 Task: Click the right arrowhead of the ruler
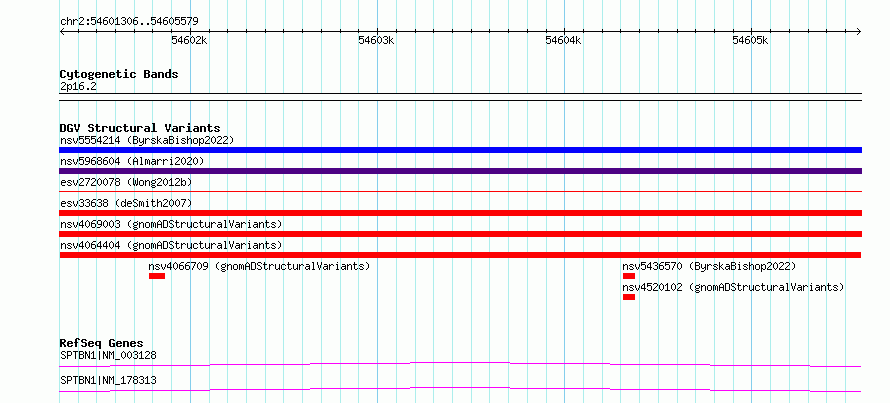coord(859,31)
